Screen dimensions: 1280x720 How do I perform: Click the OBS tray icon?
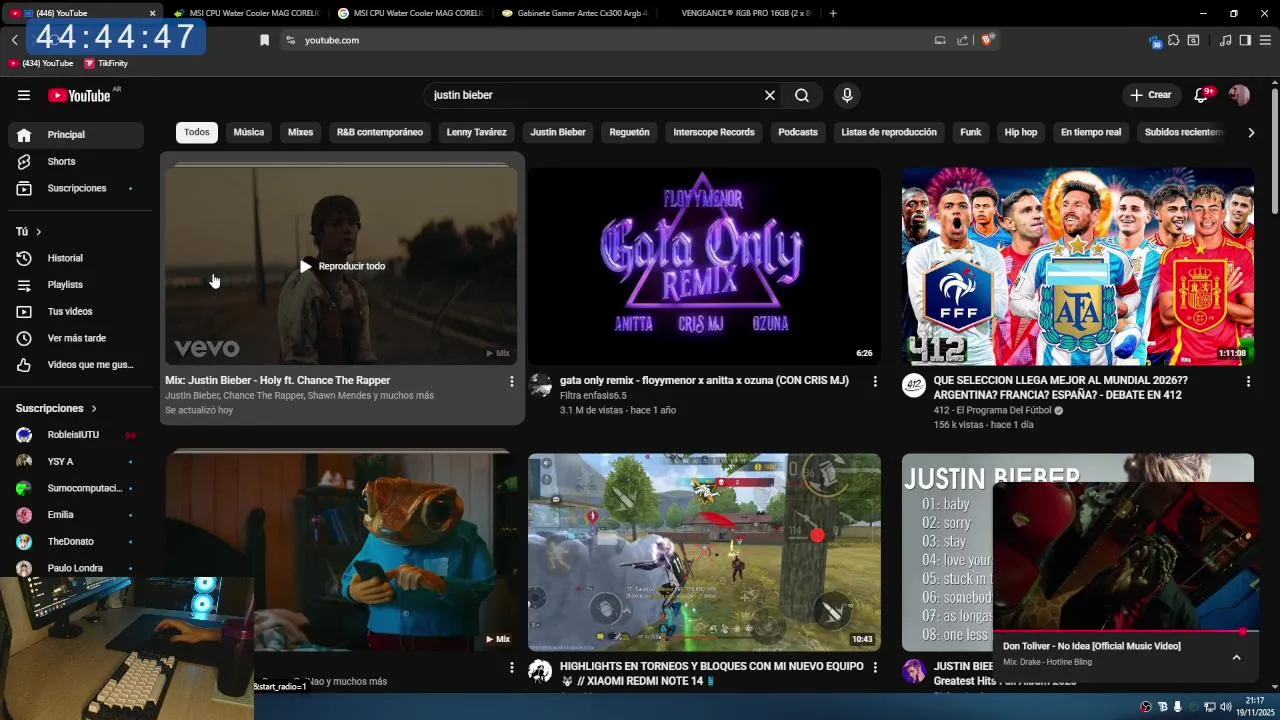coord(1146,707)
